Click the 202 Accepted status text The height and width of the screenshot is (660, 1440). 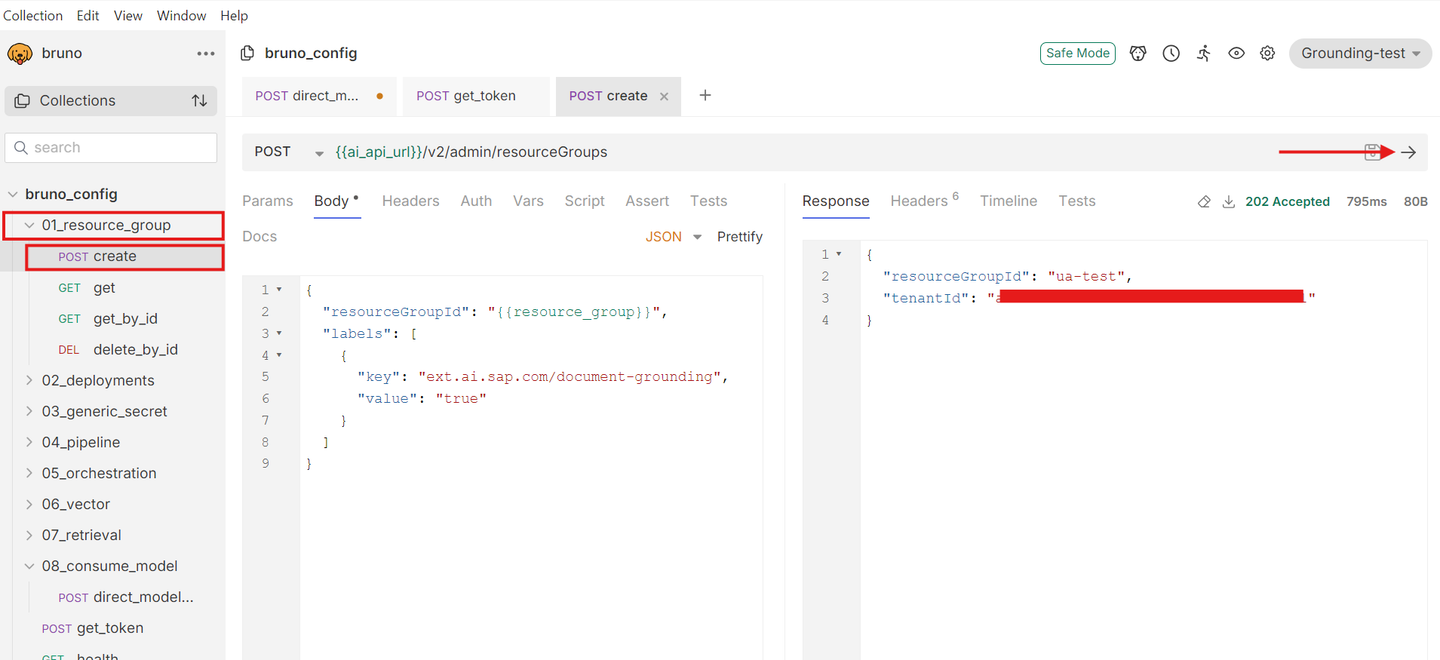point(1288,202)
